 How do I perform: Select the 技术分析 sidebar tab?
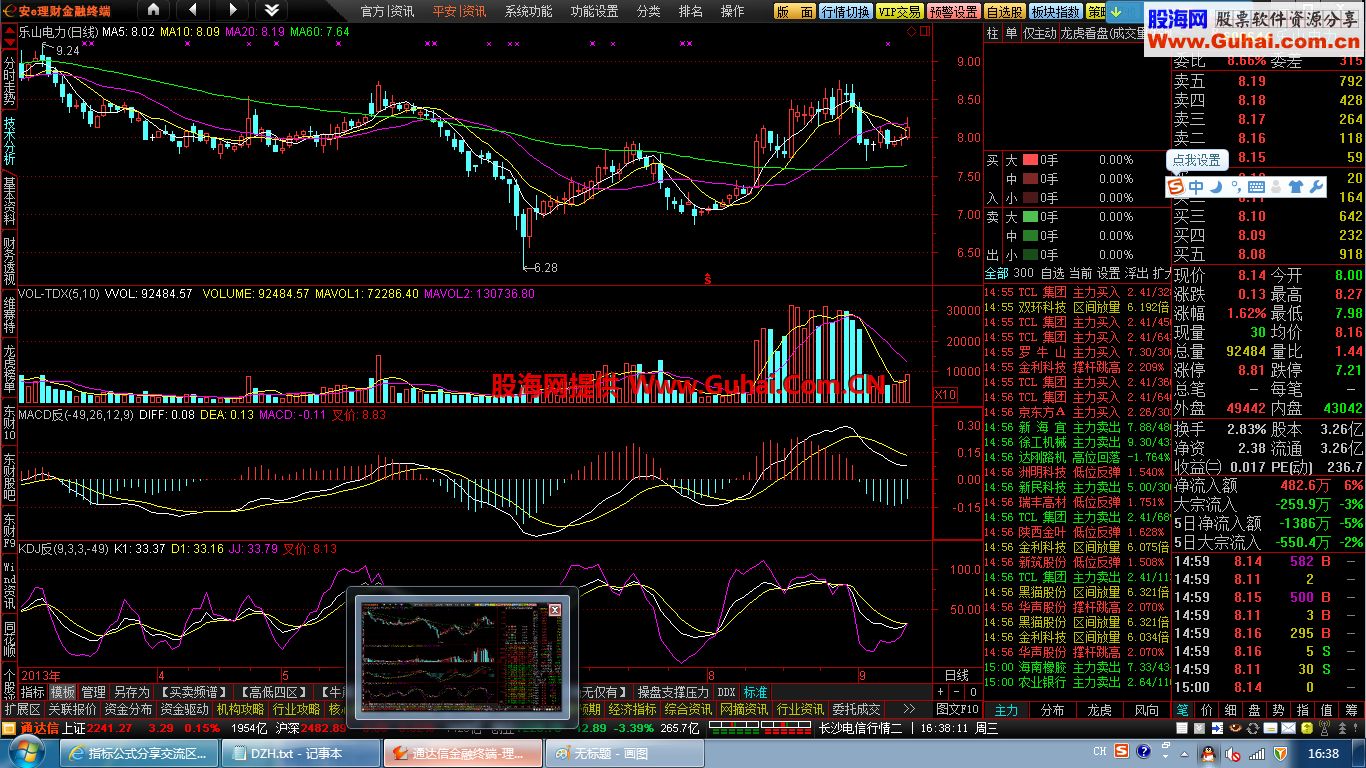[x=9, y=141]
